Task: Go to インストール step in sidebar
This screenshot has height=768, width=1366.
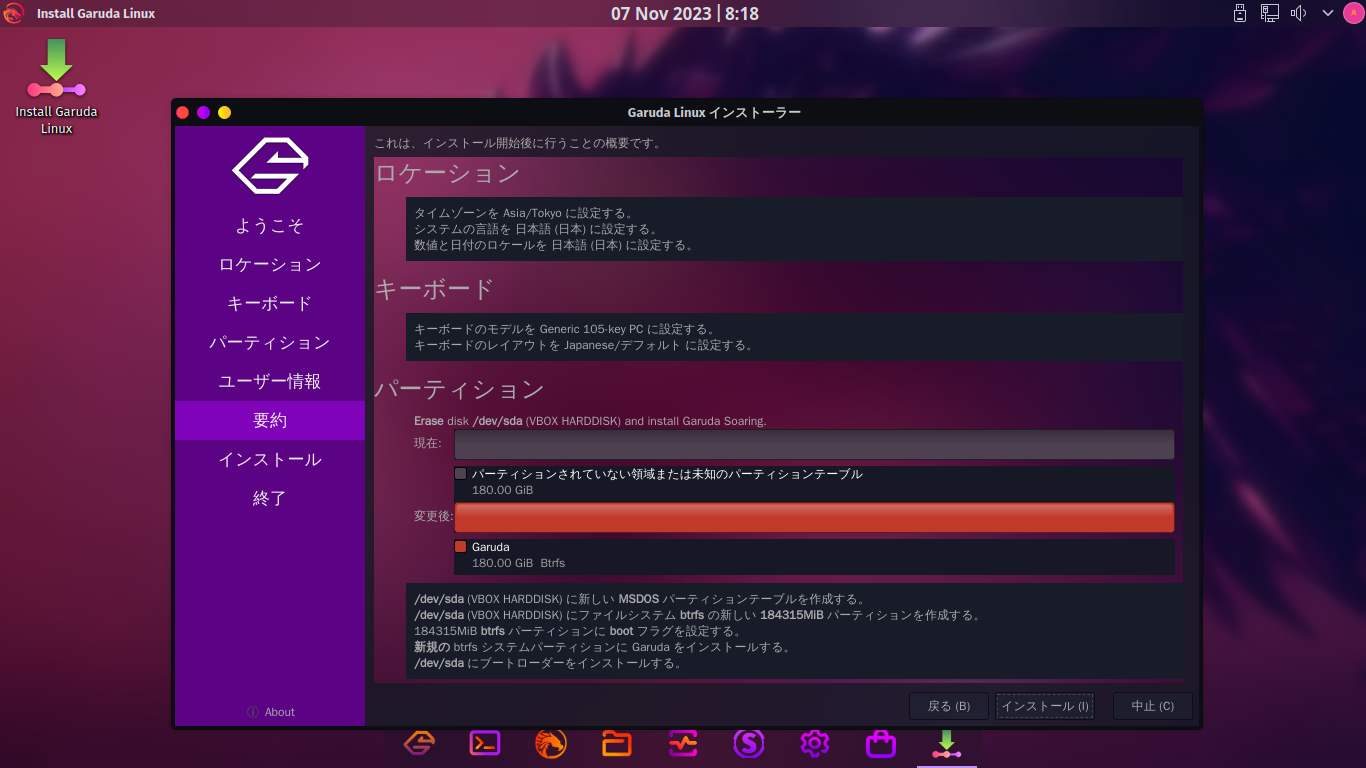Action: tap(270, 460)
